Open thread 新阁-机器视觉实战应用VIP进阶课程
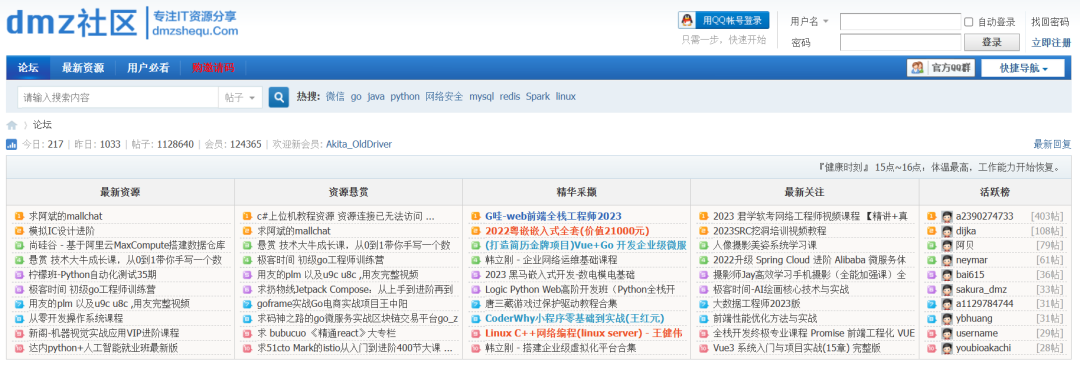This screenshot has height=366, width=1080. (104, 333)
